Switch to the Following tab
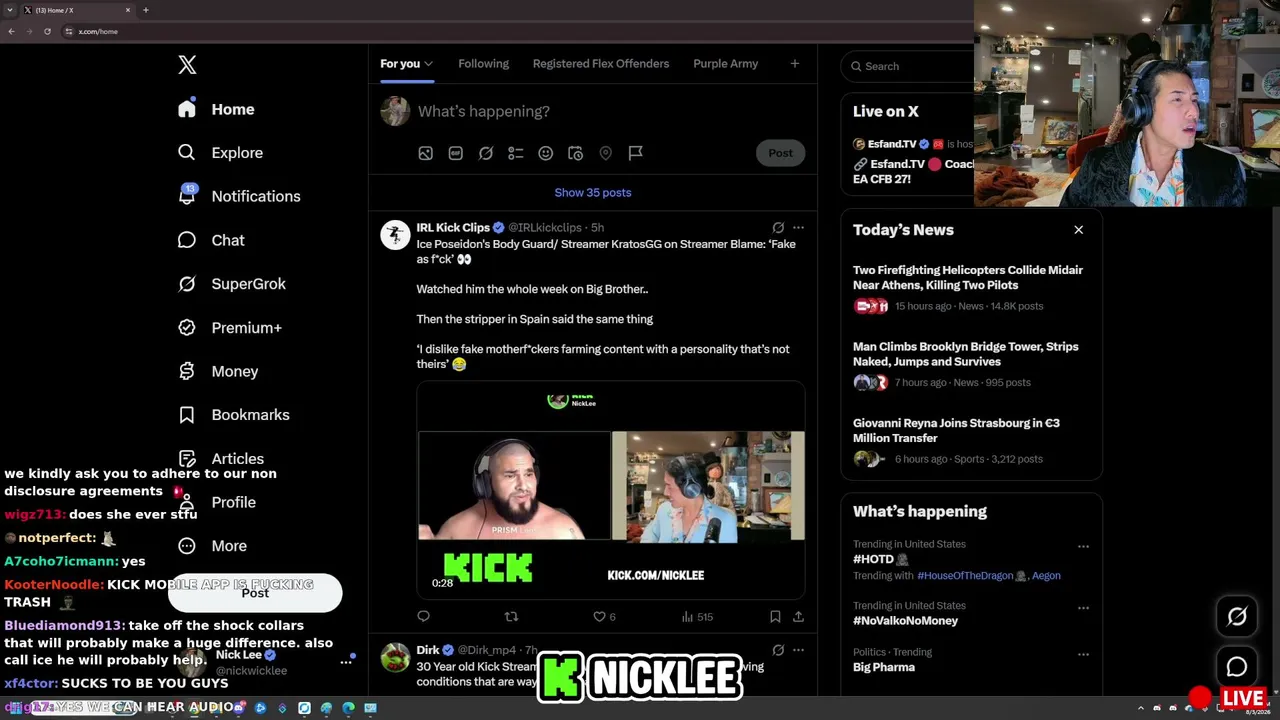Screen dimensions: 1280x720 483,64
